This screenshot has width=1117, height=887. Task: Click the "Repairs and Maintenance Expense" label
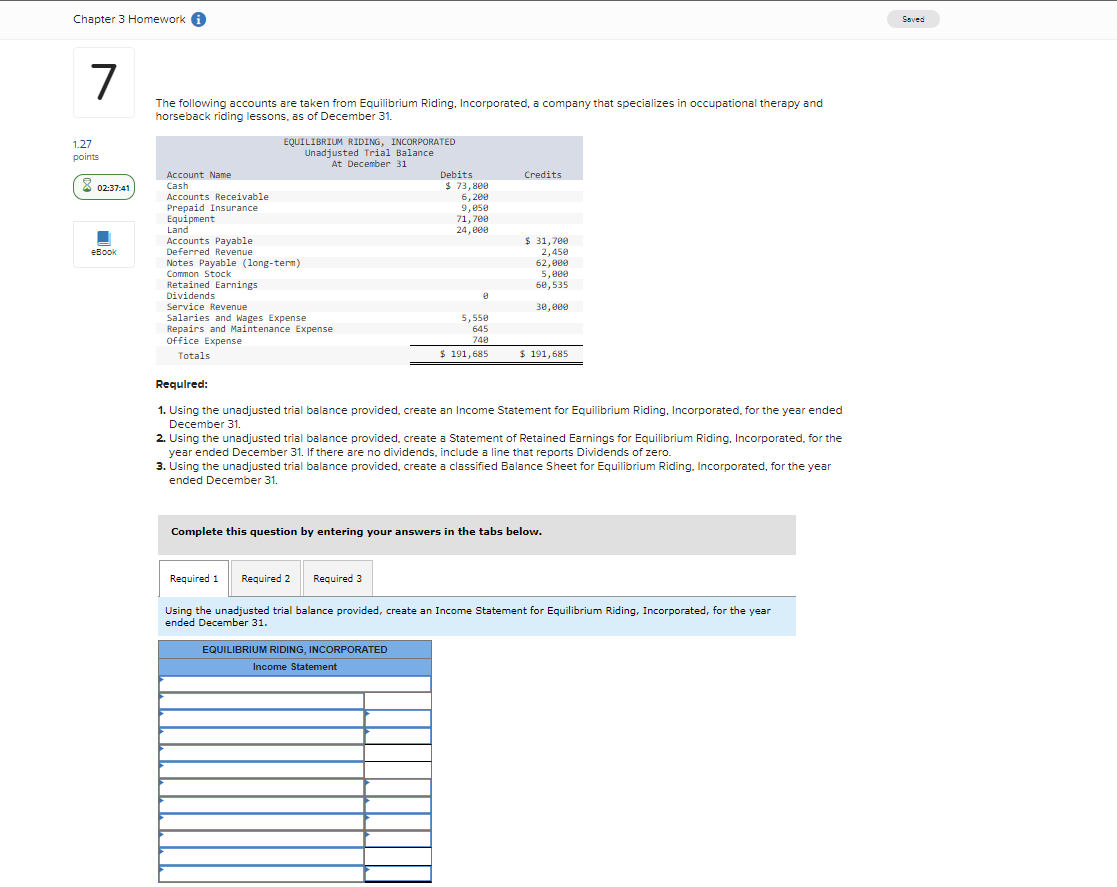[x=249, y=329]
